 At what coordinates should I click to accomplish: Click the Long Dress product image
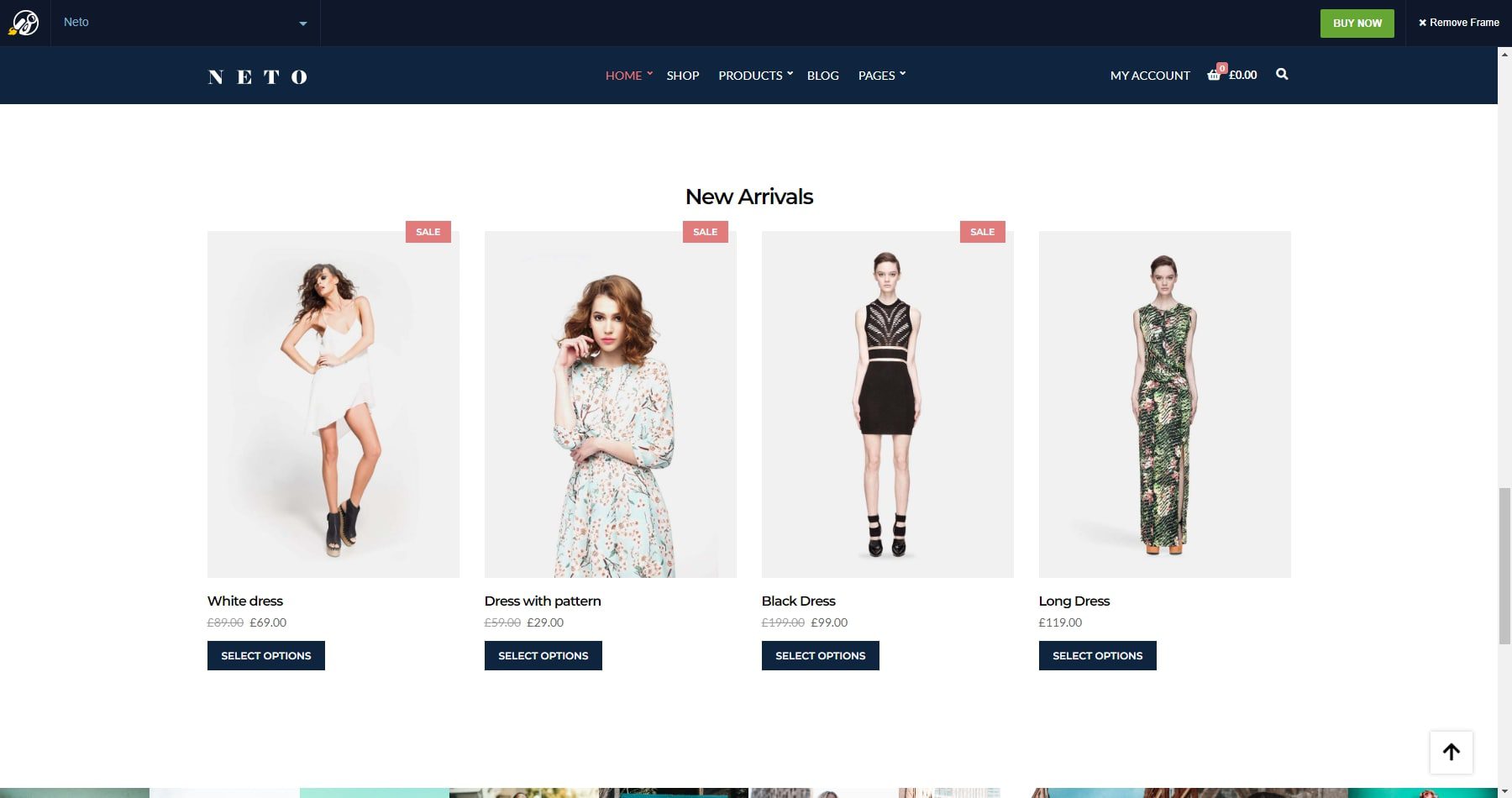pyautogui.click(x=1164, y=404)
